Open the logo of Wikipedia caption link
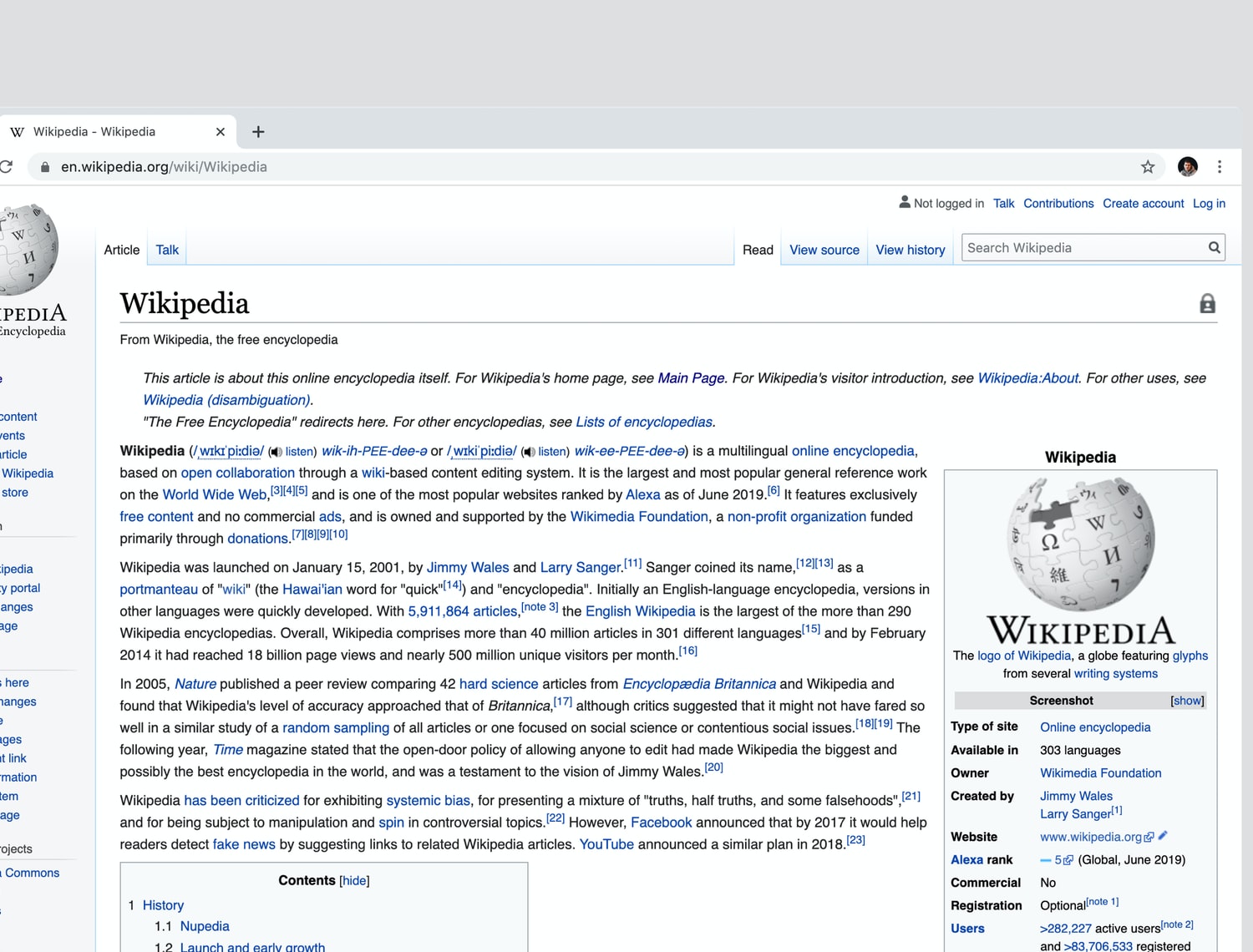 coord(1024,656)
